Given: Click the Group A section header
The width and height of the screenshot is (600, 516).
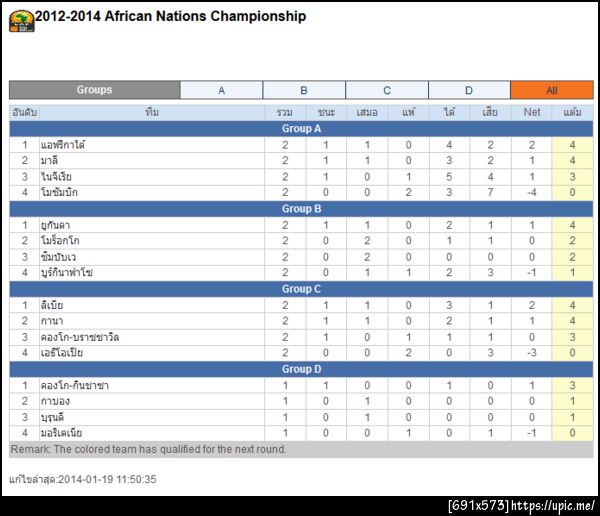Looking at the screenshot, I should [301, 129].
